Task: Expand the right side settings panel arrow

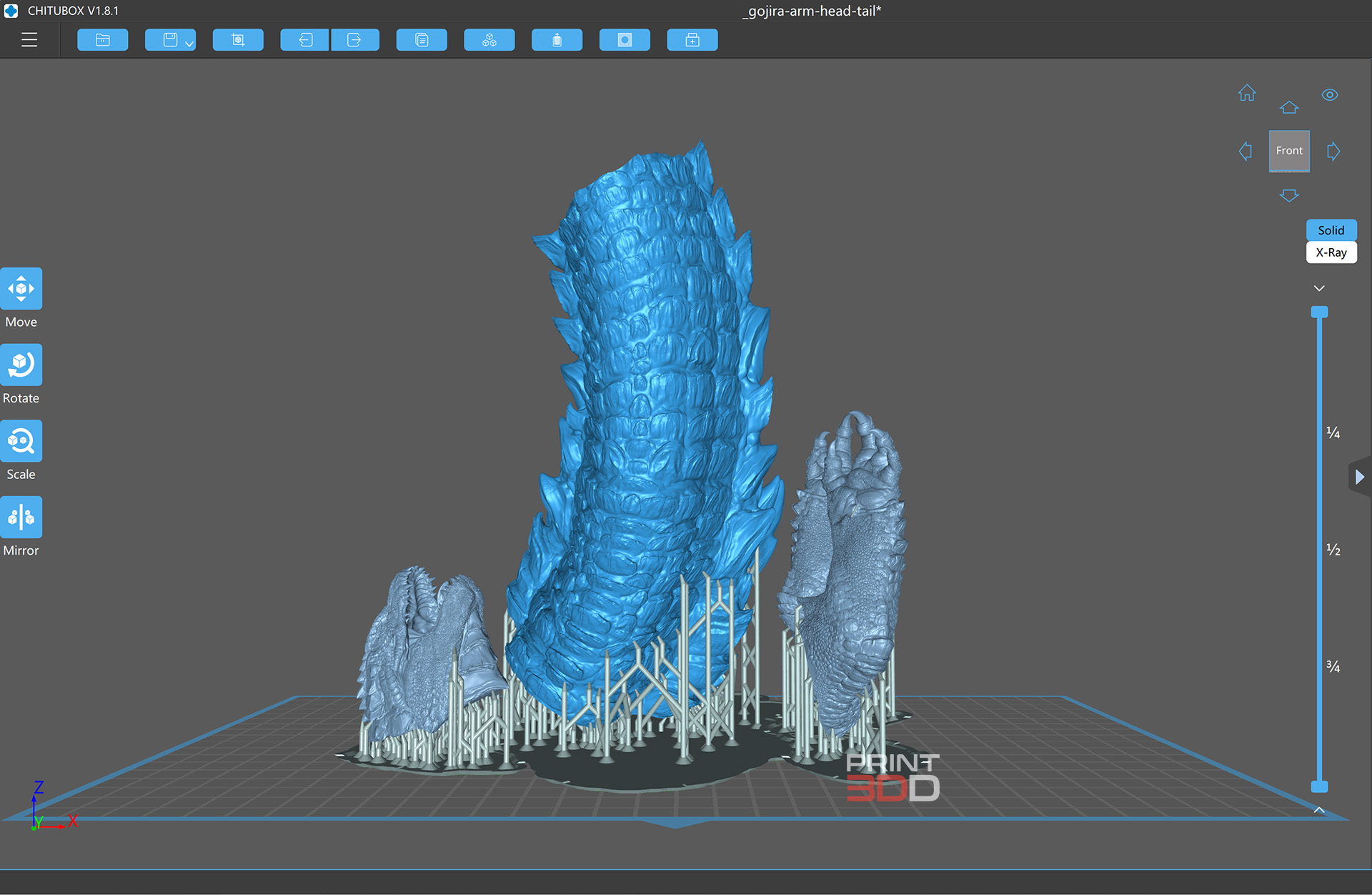Action: coord(1360,477)
